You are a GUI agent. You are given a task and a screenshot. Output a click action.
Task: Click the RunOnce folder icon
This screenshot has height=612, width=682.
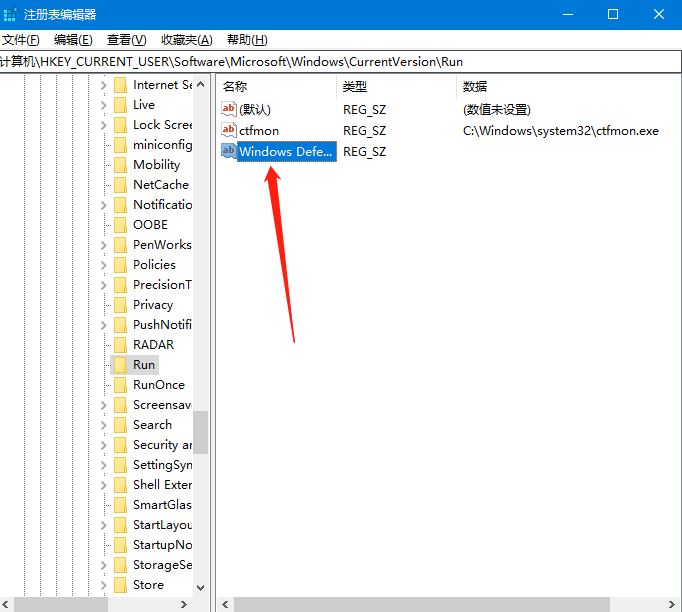pyautogui.click(x=120, y=385)
